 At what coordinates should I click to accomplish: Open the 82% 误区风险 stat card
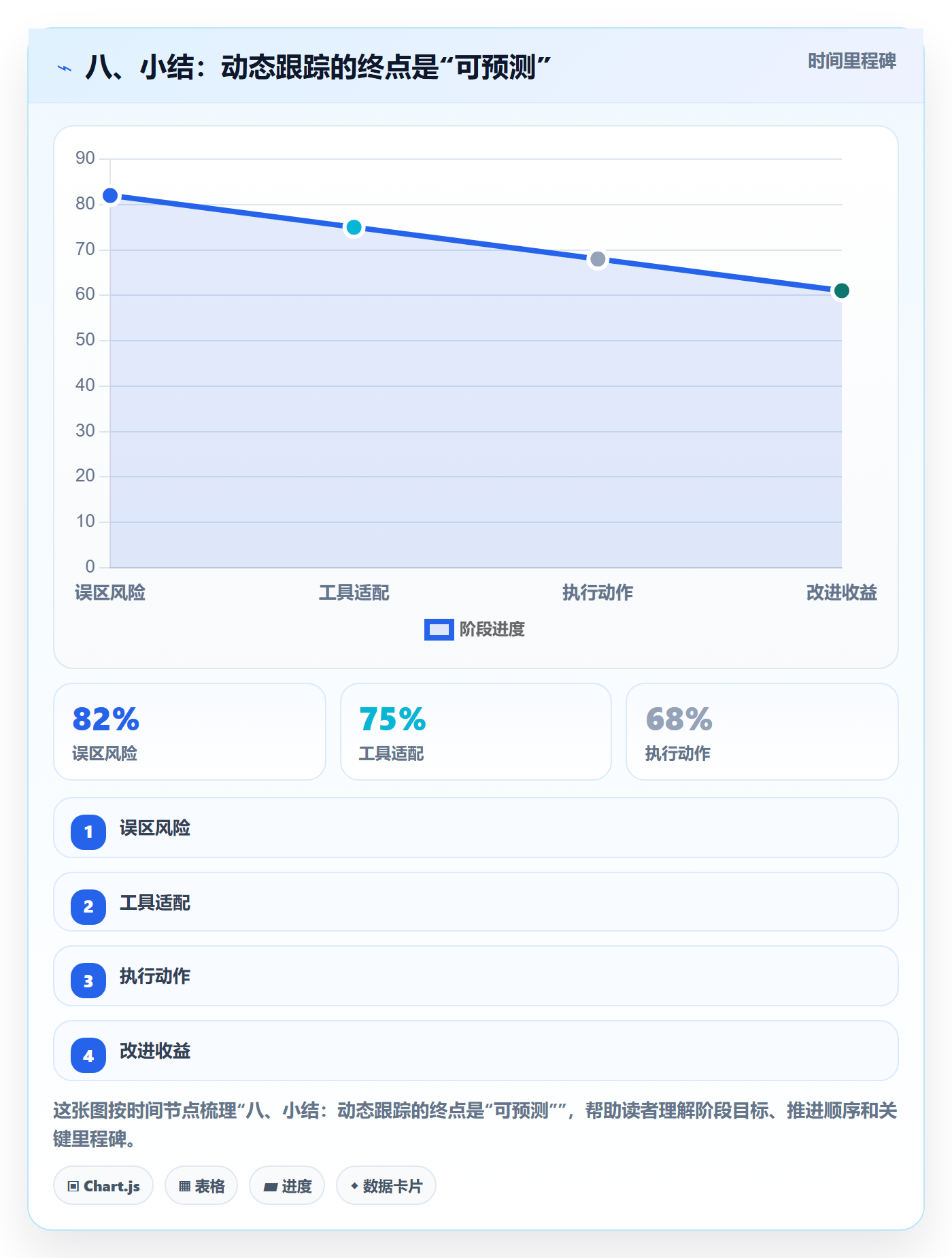click(190, 732)
